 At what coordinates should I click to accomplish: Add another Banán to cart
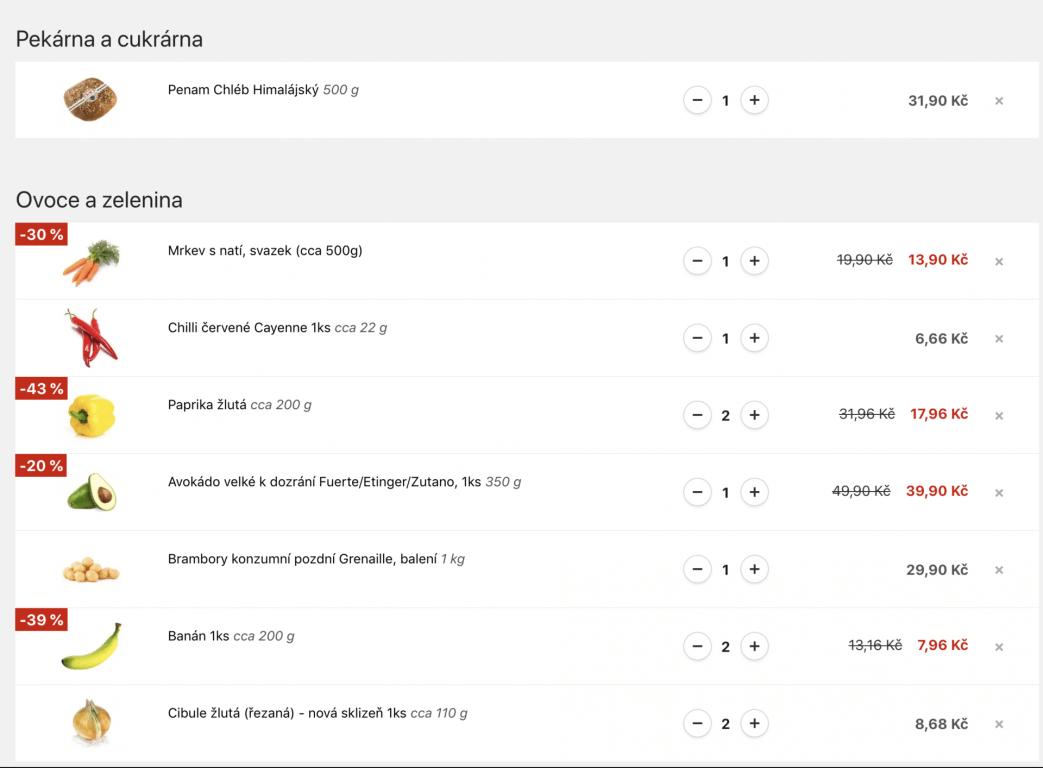pos(754,646)
